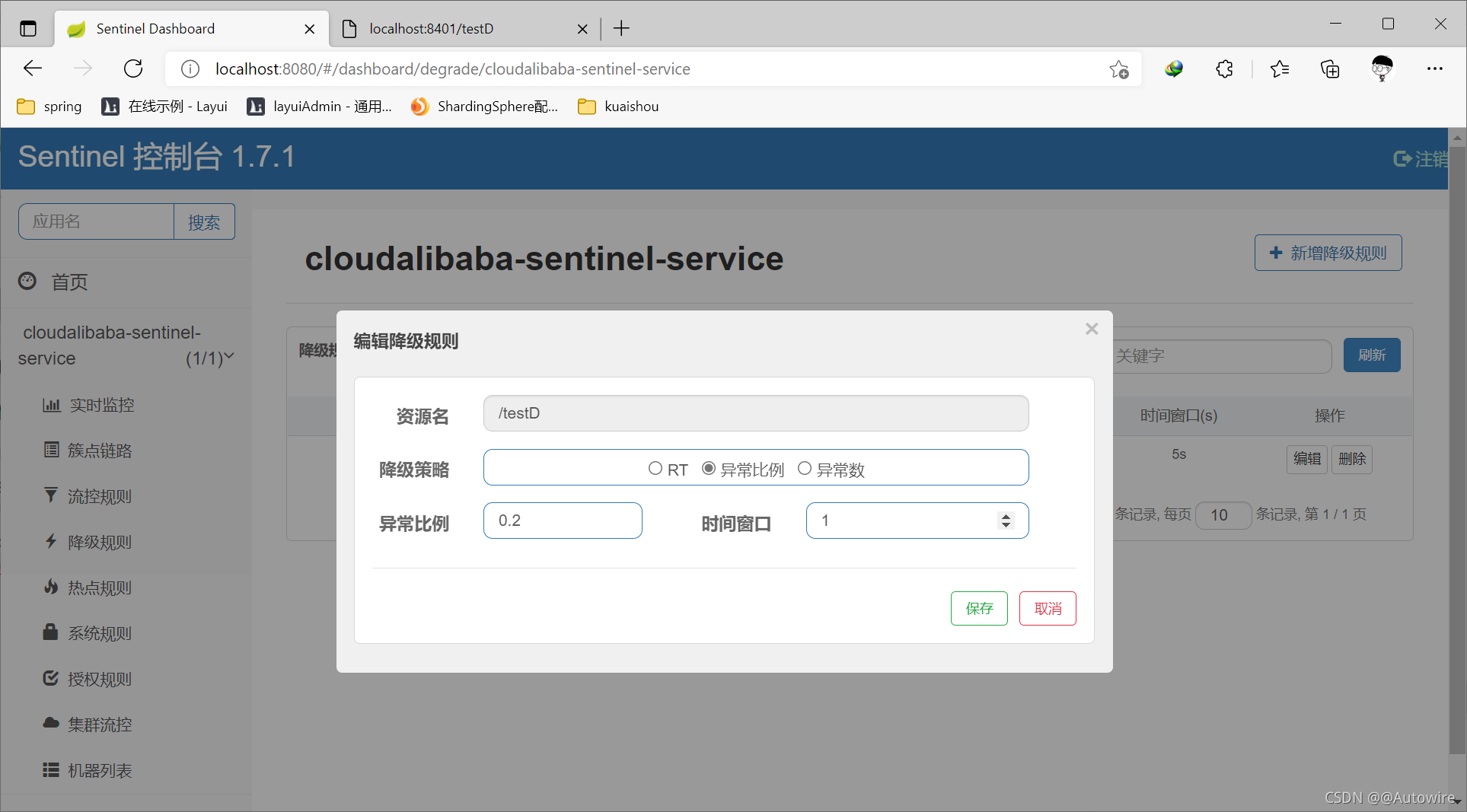Click the browser forward arrow

coord(83,68)
